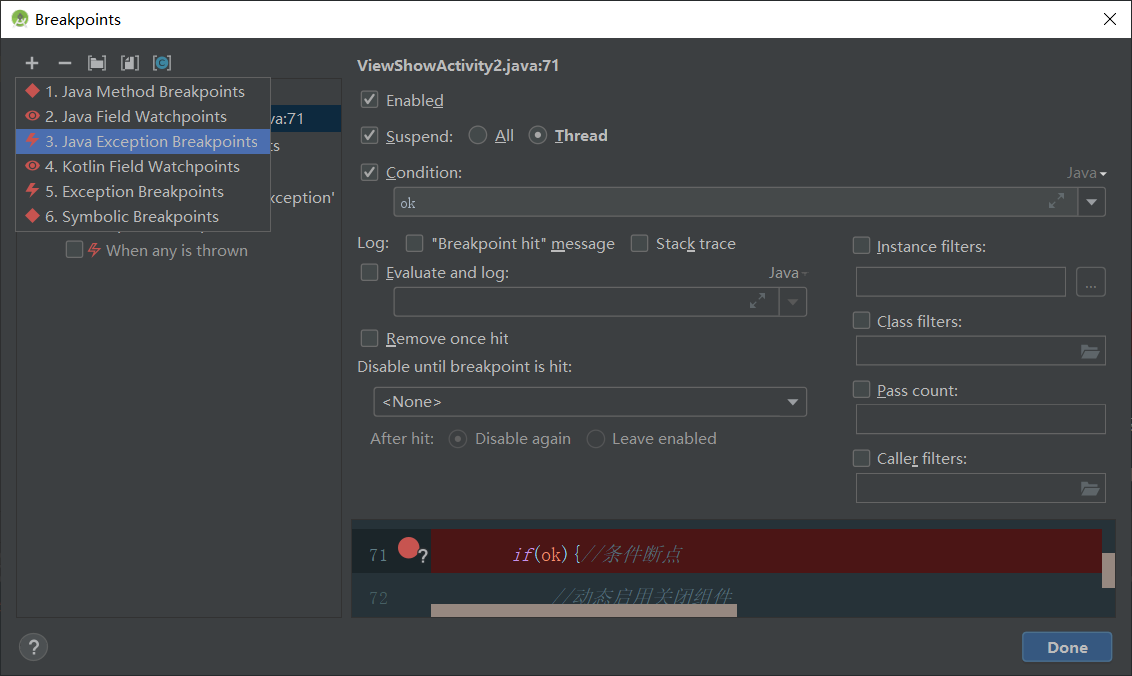Choose 4. Kotlin Field Watchpoints
The width and height of the screenshot is (1132, 676).
(x=143, y=166)
